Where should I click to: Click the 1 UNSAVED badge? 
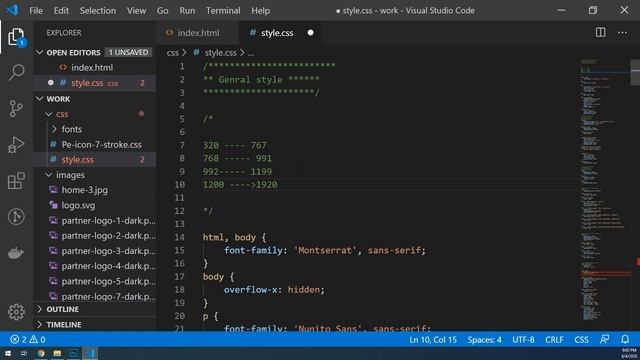(128, 53)
